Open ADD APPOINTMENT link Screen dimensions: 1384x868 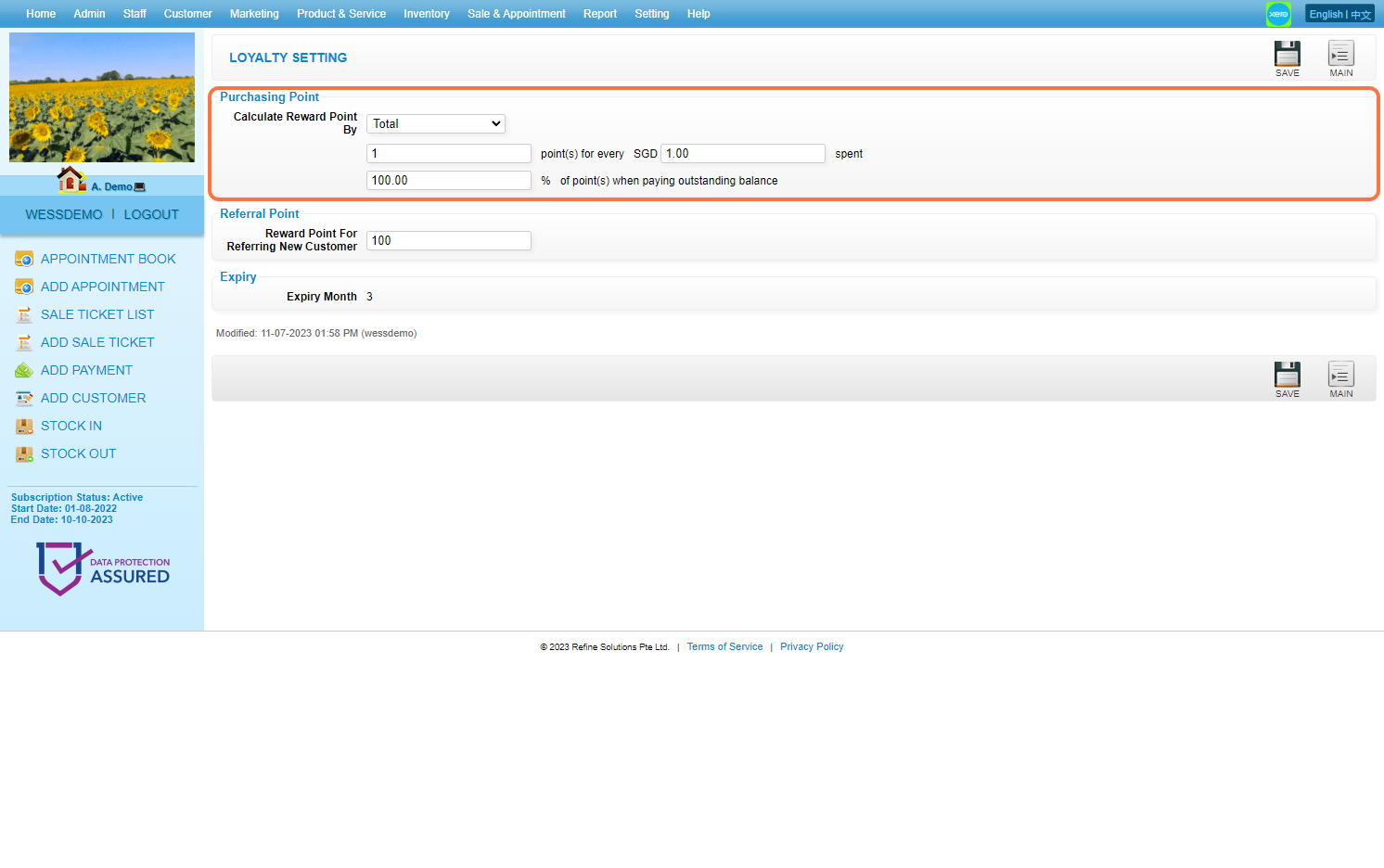103,287
